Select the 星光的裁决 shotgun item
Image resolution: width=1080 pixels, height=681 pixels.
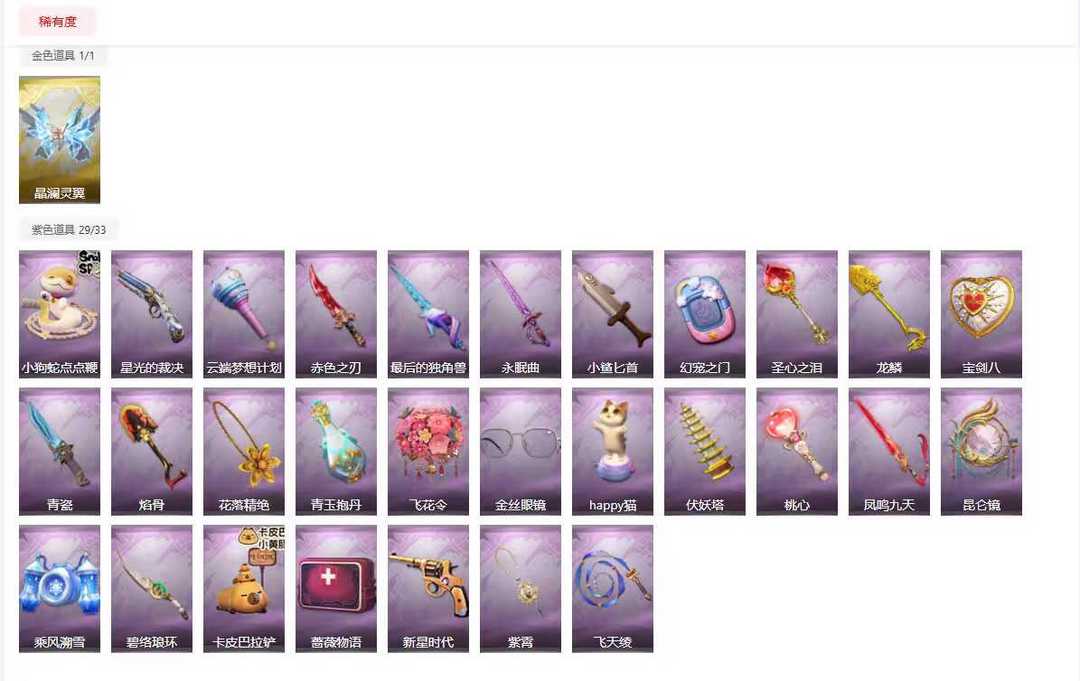coord(152,314)
